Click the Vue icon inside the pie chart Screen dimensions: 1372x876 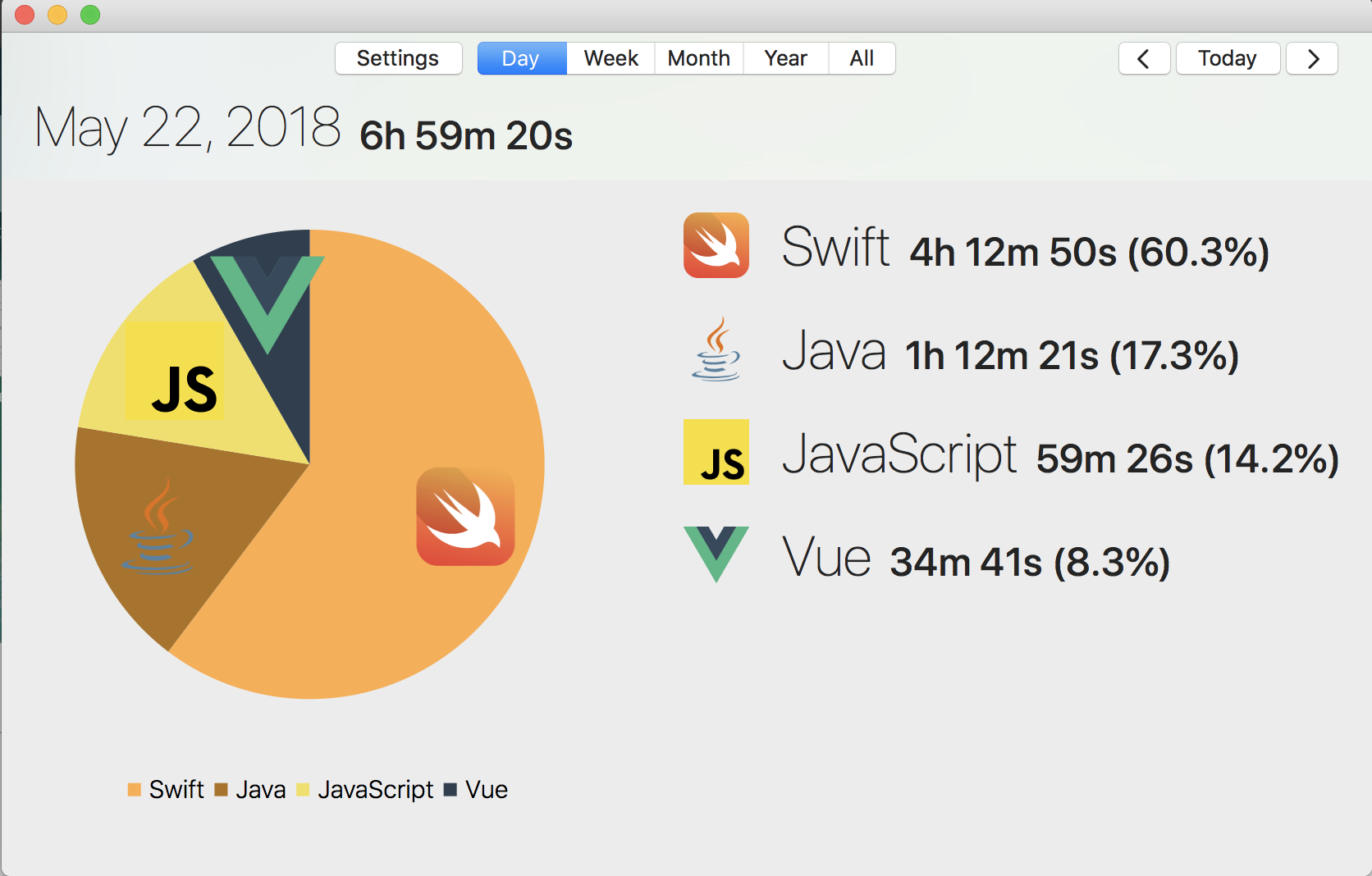pos(268,304)
